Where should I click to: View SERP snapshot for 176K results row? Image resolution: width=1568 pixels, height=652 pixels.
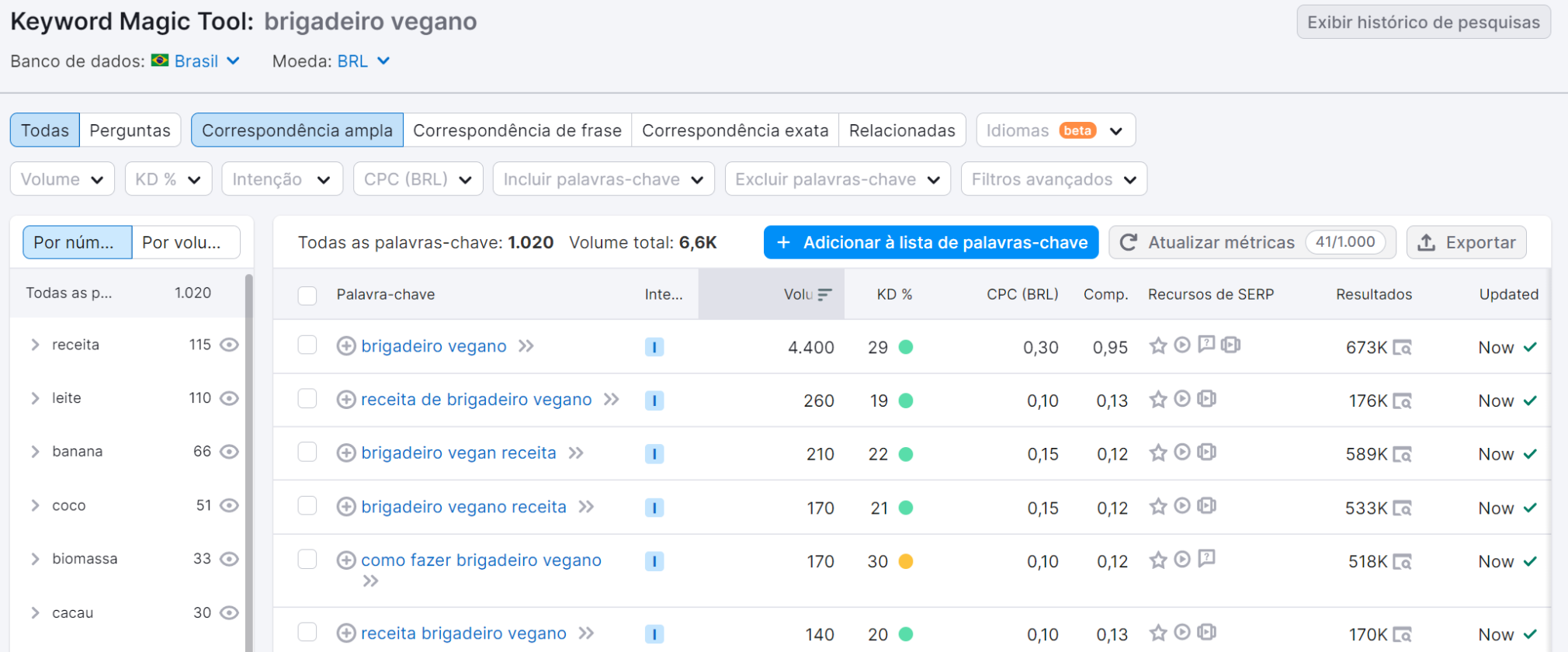click(1402, 401)
